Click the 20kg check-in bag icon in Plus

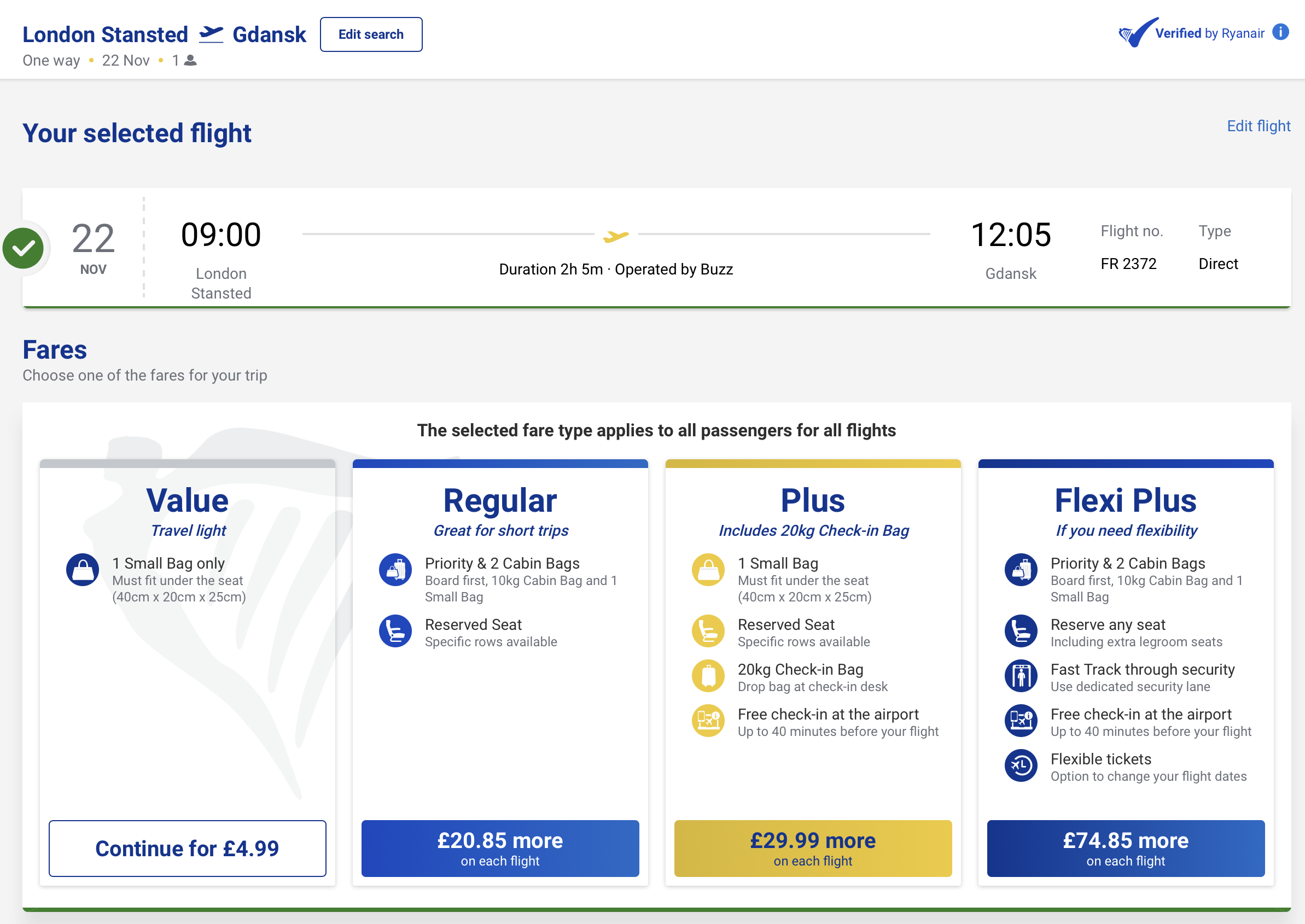(x=708, y=676)
